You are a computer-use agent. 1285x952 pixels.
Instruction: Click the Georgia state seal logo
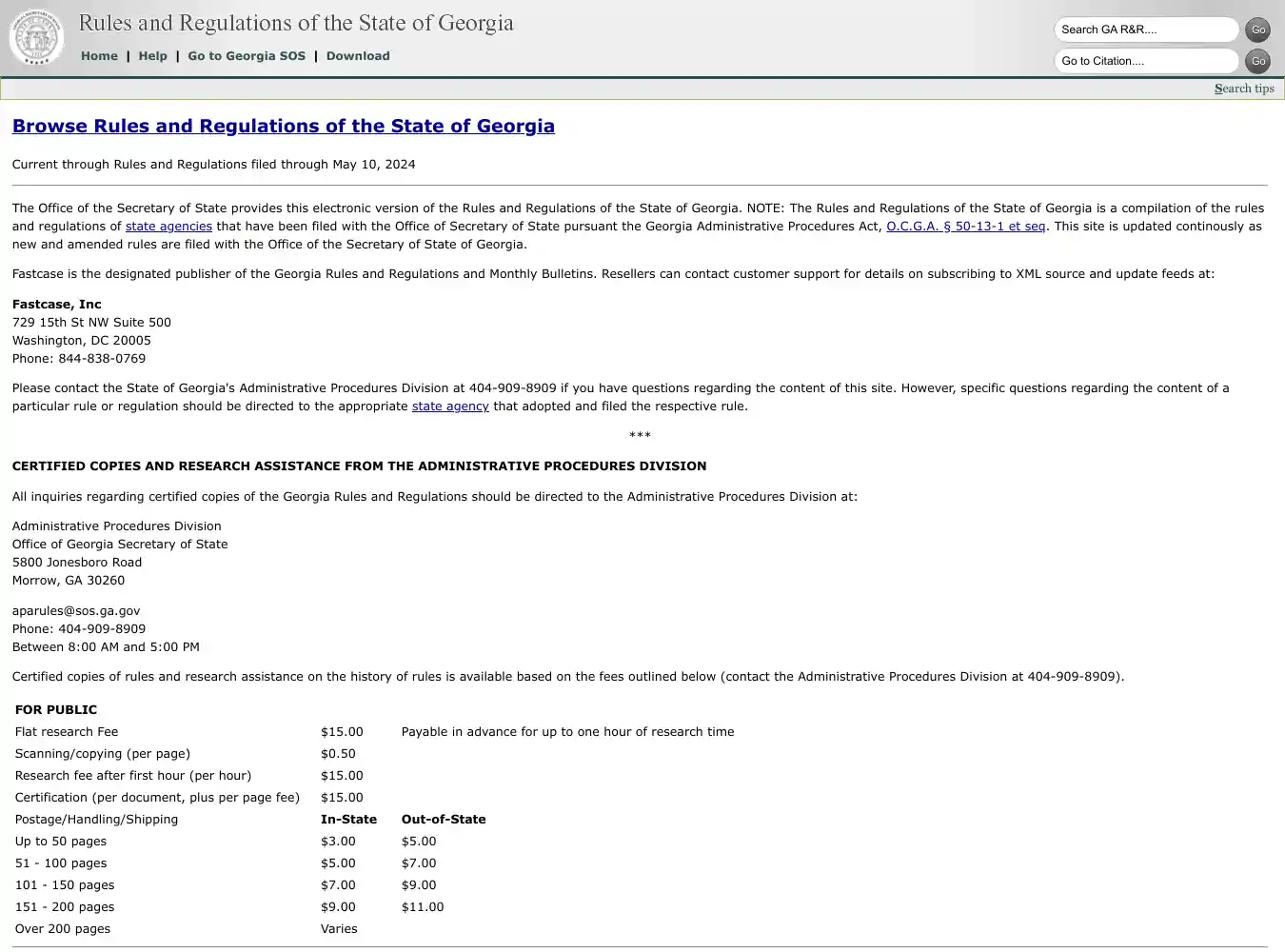tap(36, 38)
